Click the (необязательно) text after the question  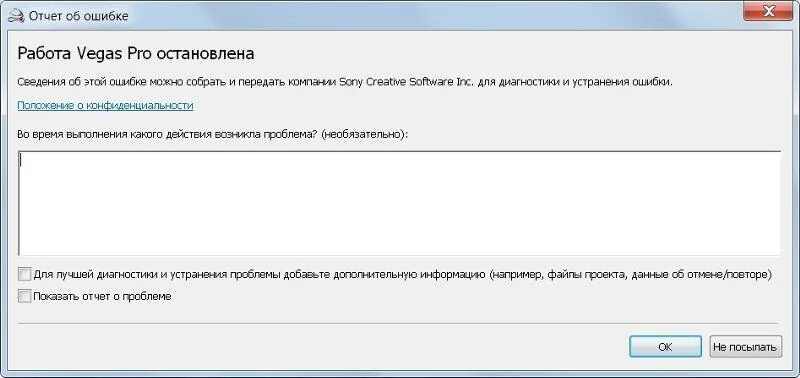365,134
